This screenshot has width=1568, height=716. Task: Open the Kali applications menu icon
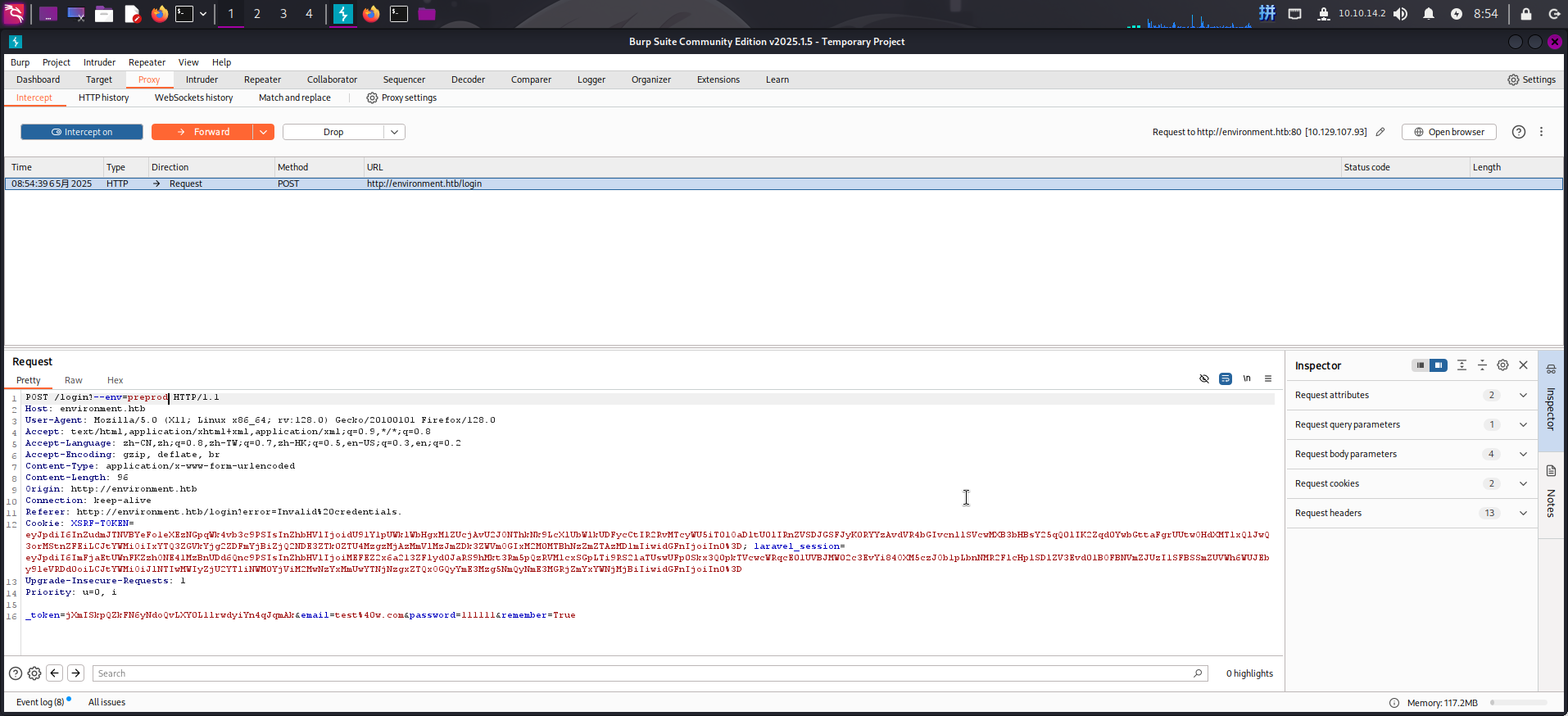coord(15,14)
